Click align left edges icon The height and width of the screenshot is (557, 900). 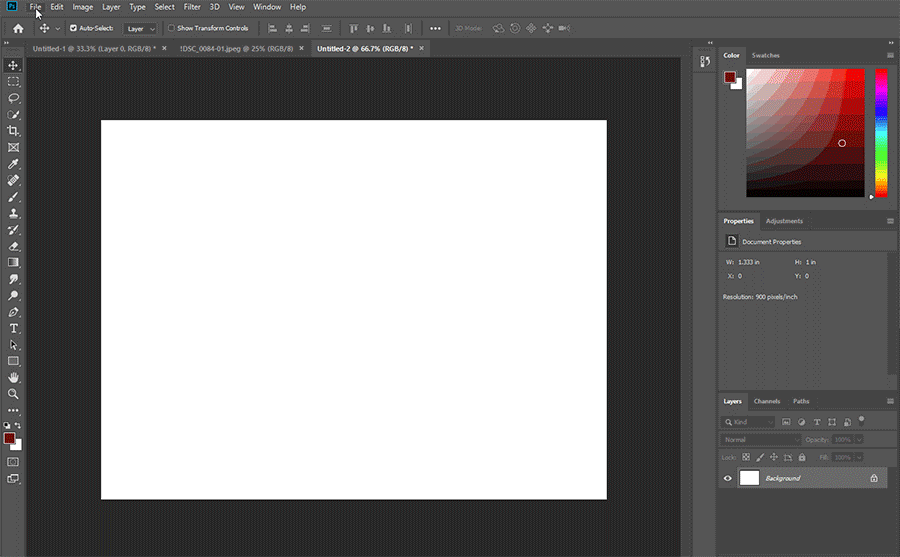click(x=273, y=28)
